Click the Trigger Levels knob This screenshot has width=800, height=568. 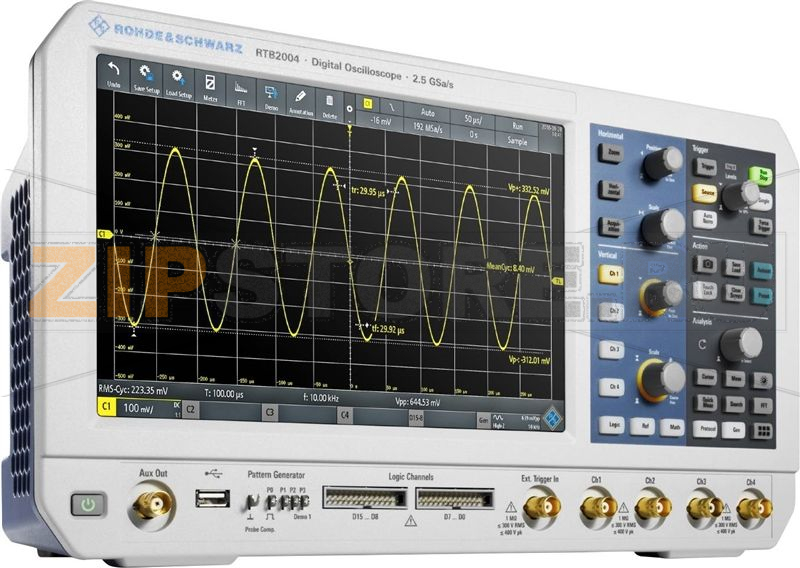741,195
